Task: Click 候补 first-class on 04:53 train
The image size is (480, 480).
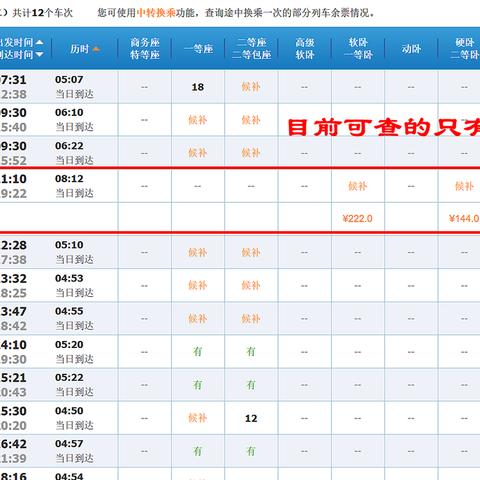Action: click(x=198, y=285)
